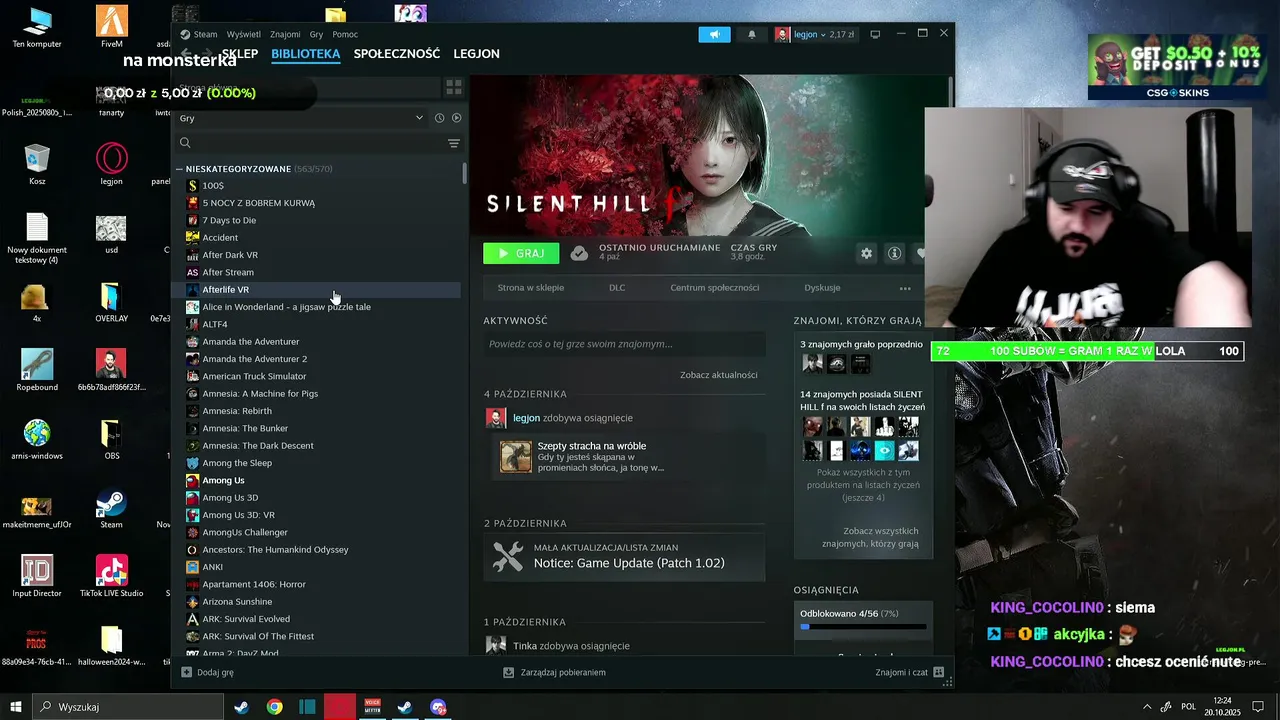Screen dimensions: 1280x720
Task: Open the DLC link
Action: (x=617, y=288)
